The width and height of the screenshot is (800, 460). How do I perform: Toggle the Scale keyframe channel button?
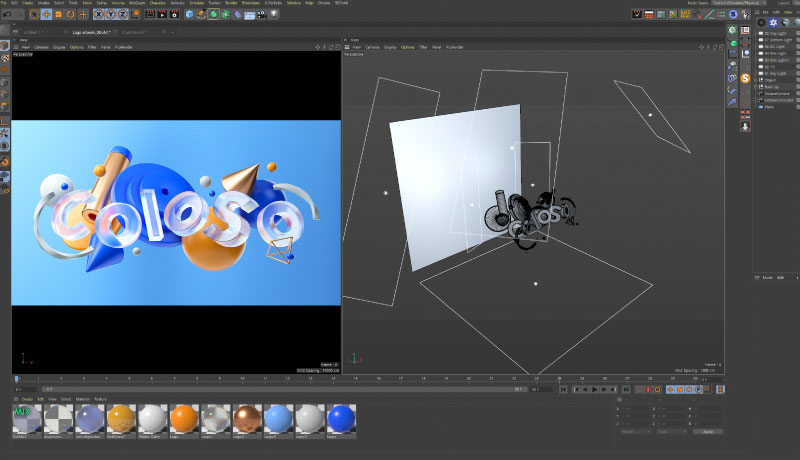coord(680,390)
